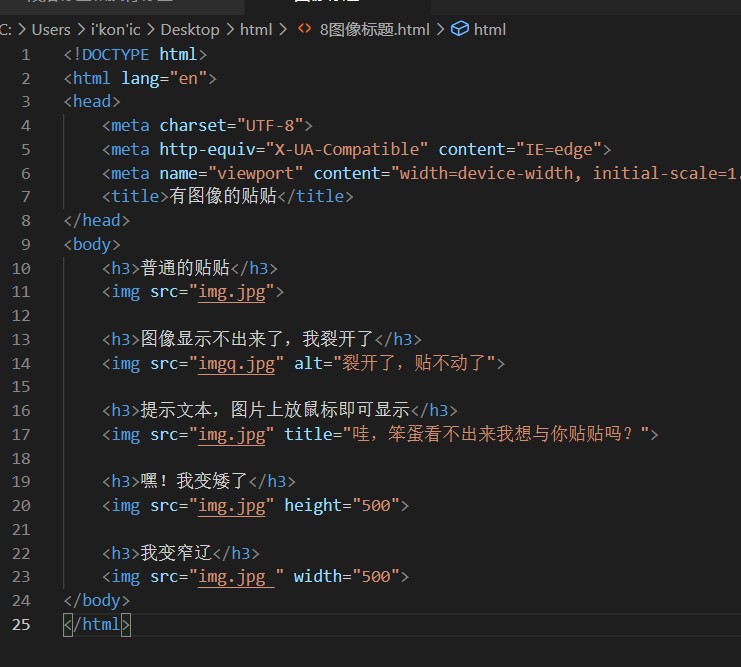
Task: Open the "Users" breadcrumb folder
Action: pyautogui.click(x=50, y=29)
